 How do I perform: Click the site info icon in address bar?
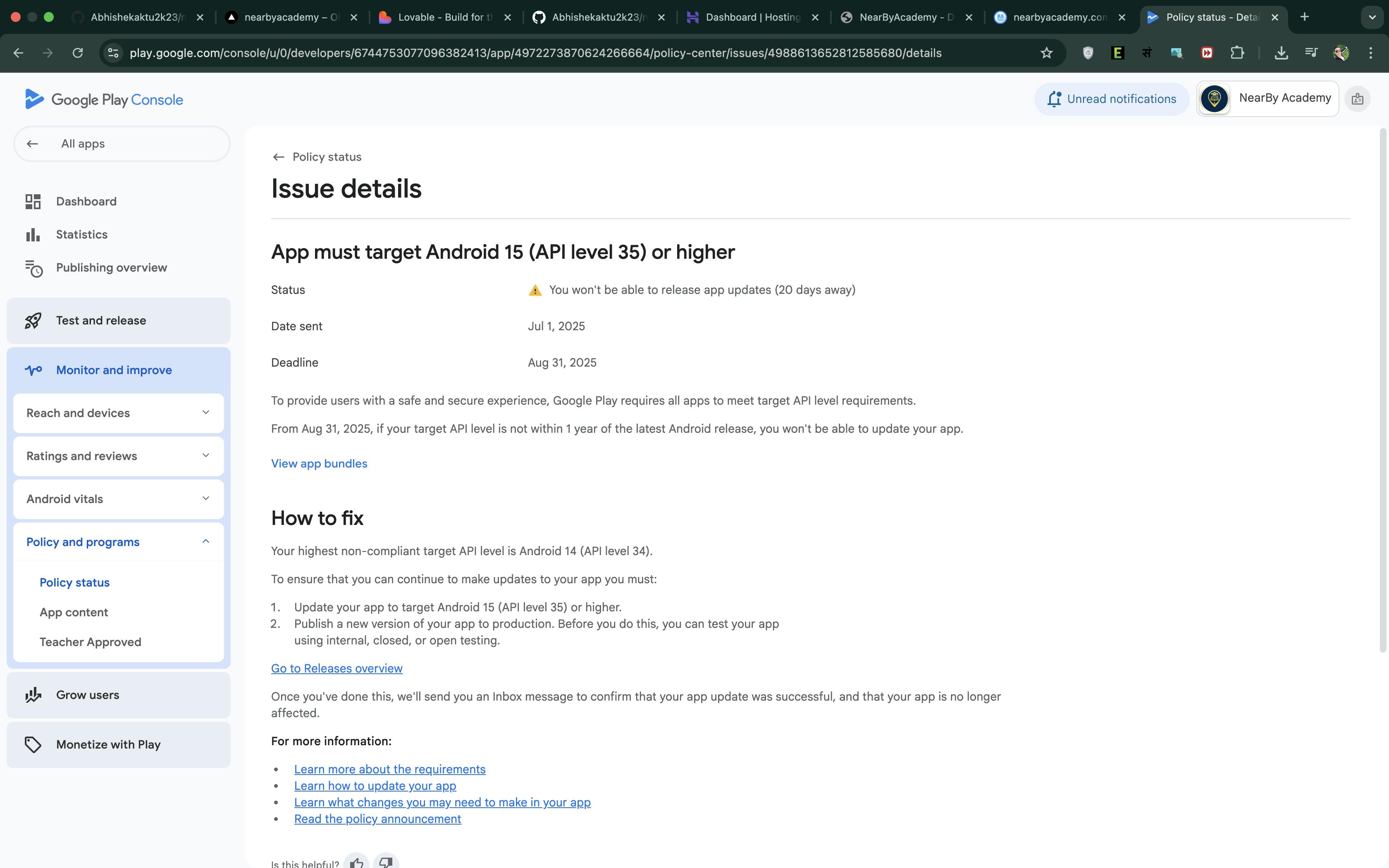tap(113, 53)
